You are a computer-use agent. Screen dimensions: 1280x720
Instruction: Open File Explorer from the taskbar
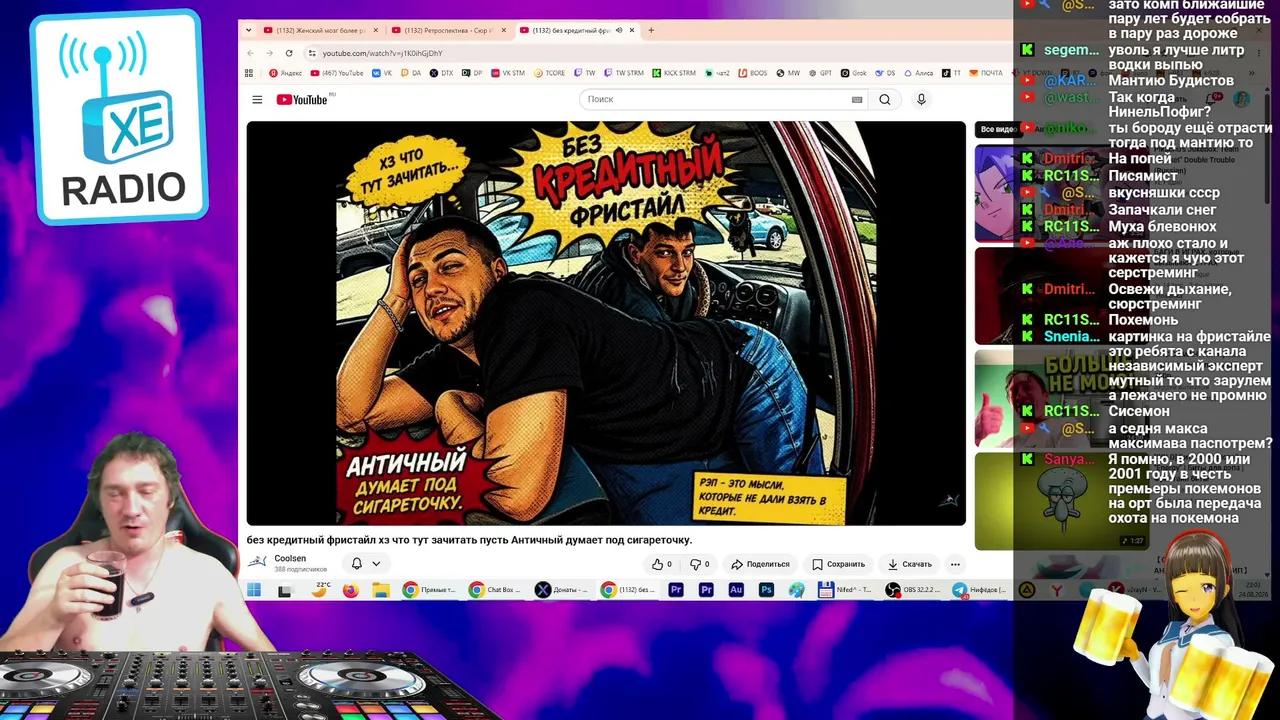tap(380, 590)
